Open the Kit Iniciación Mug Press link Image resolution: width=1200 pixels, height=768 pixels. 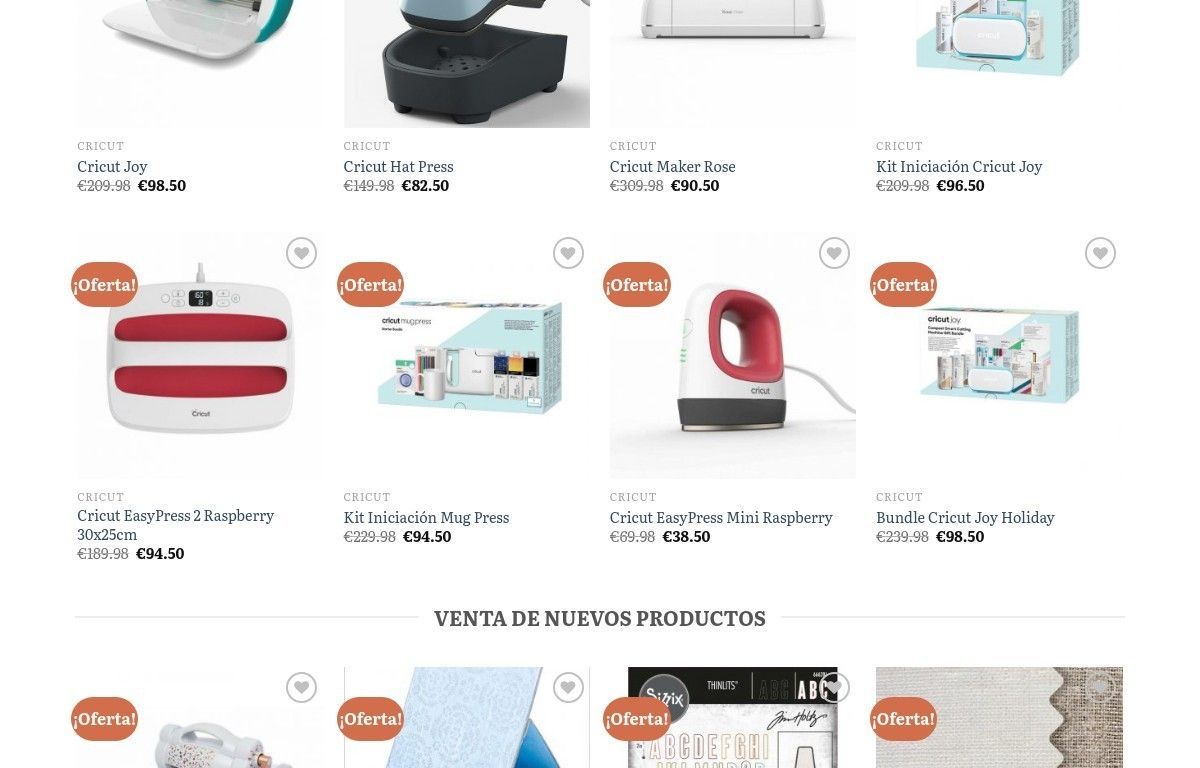click(426, 518)
